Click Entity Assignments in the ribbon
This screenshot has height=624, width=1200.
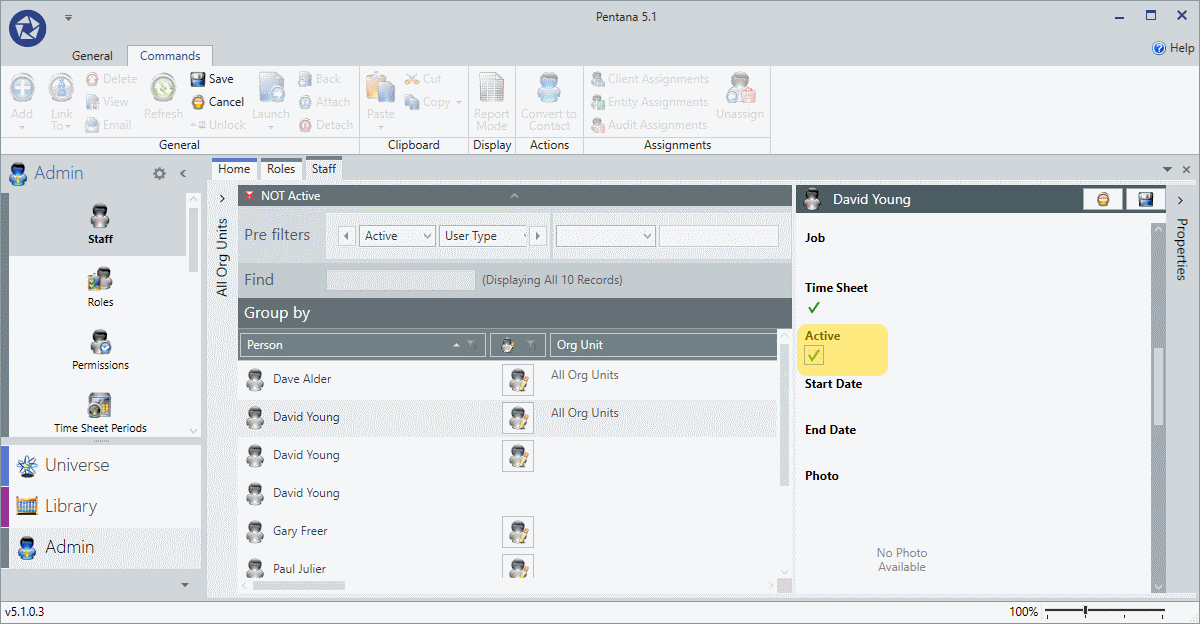point(649,102)
